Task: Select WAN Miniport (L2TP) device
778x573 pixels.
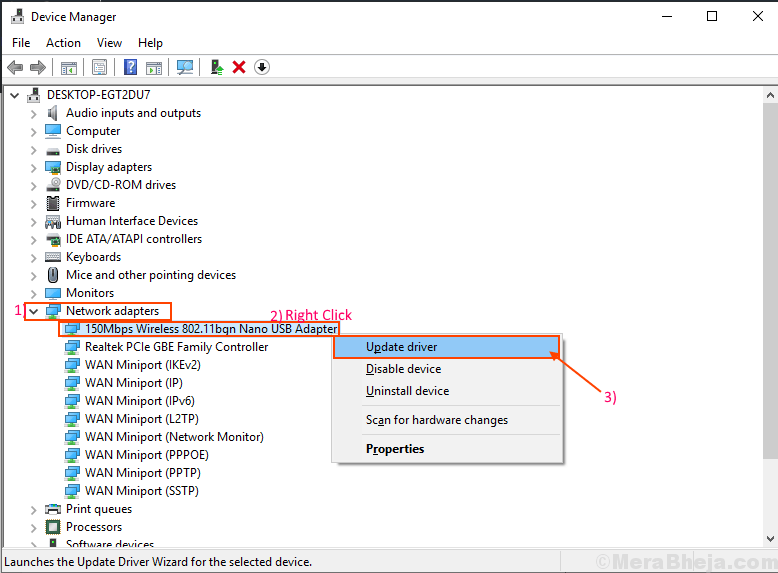Action: (142, 419)
